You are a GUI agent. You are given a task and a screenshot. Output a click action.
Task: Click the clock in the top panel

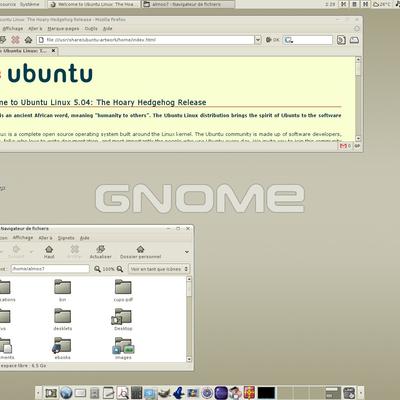330,4
